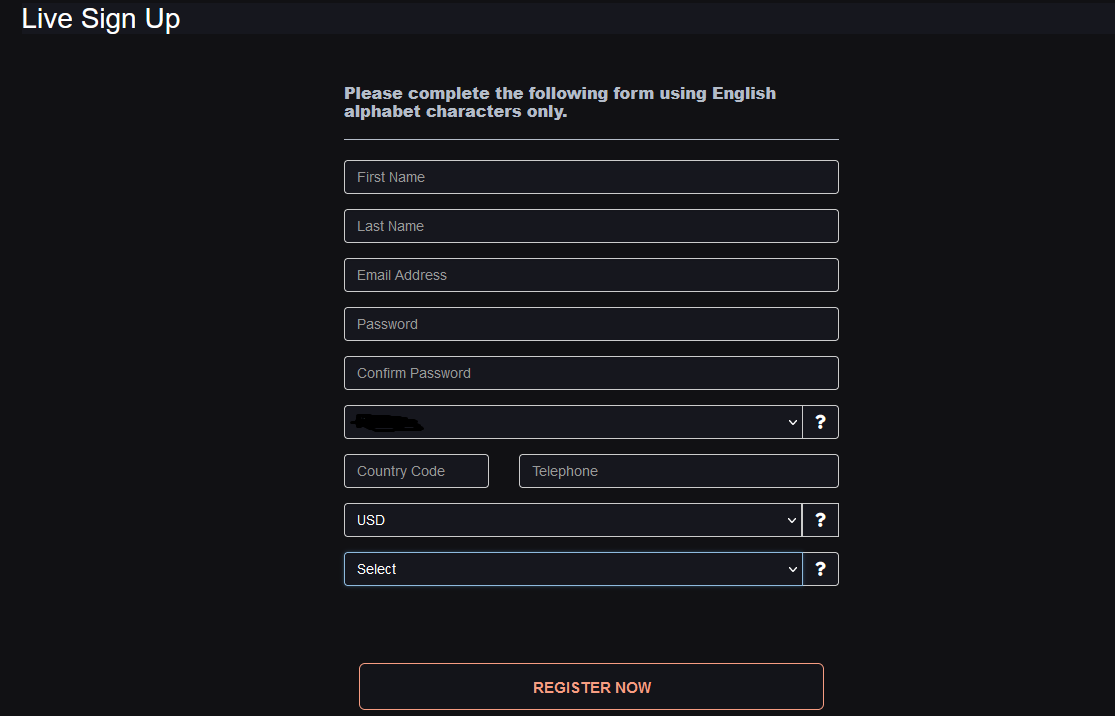Screen dimensions: 1115x716
Task: Open the bottom 'Select' dropdown list
Action: pos(573,569)
